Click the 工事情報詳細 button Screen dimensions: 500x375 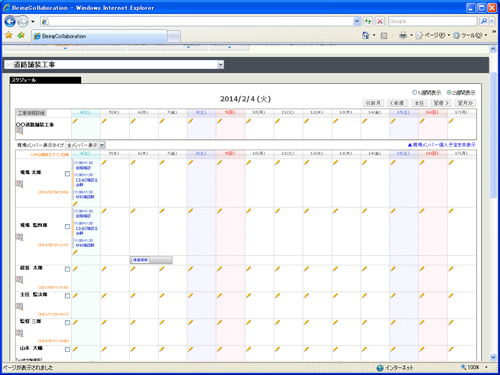[x=31, y=113]
